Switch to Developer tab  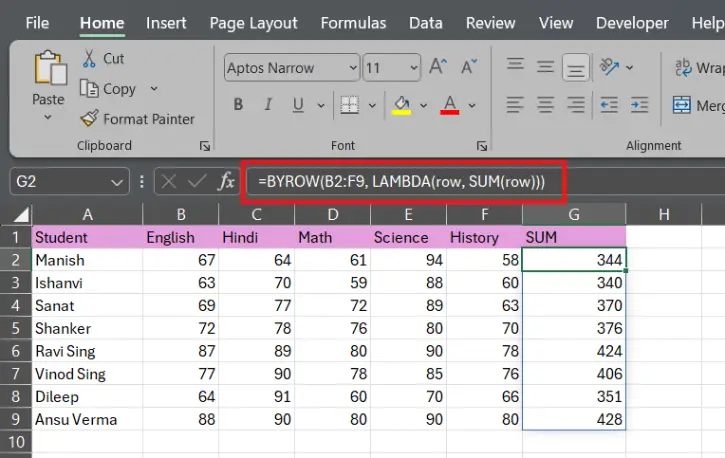coord(632,23)
